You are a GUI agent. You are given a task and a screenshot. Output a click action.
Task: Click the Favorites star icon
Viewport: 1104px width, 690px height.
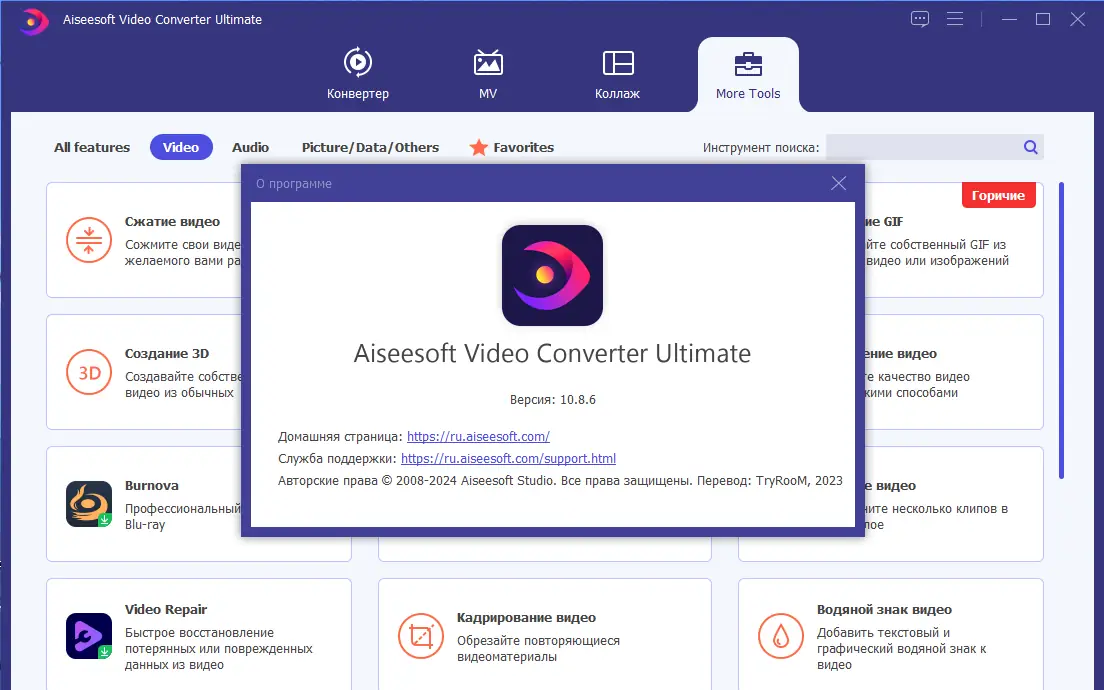click(479, 147)
